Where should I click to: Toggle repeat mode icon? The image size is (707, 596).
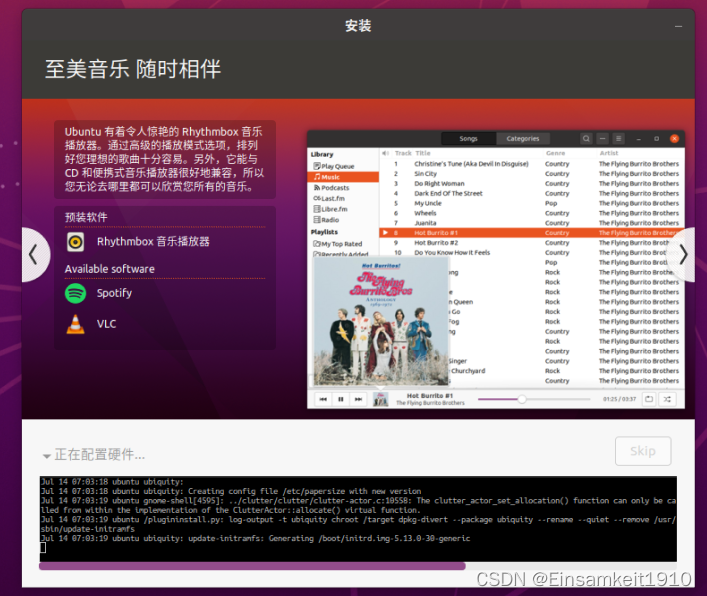click(649, 399)
